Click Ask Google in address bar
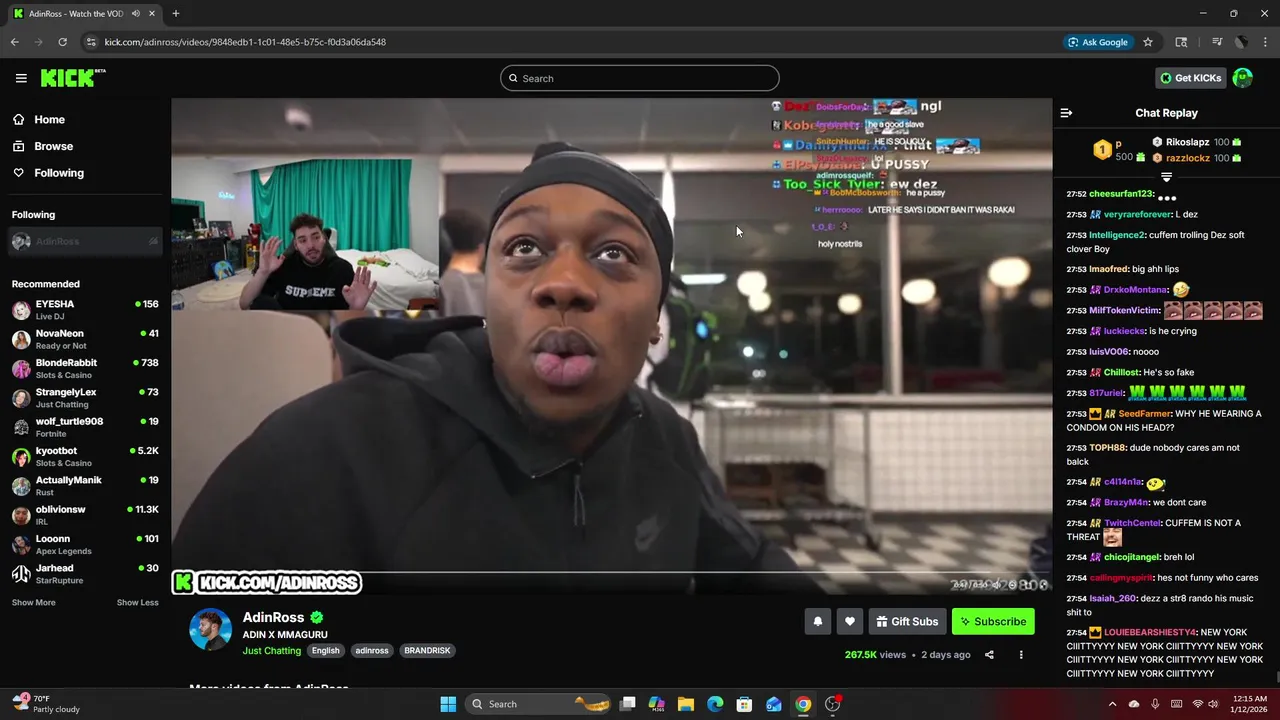This screenshot has width=1280, height=720. click(x=1097, y=42)
